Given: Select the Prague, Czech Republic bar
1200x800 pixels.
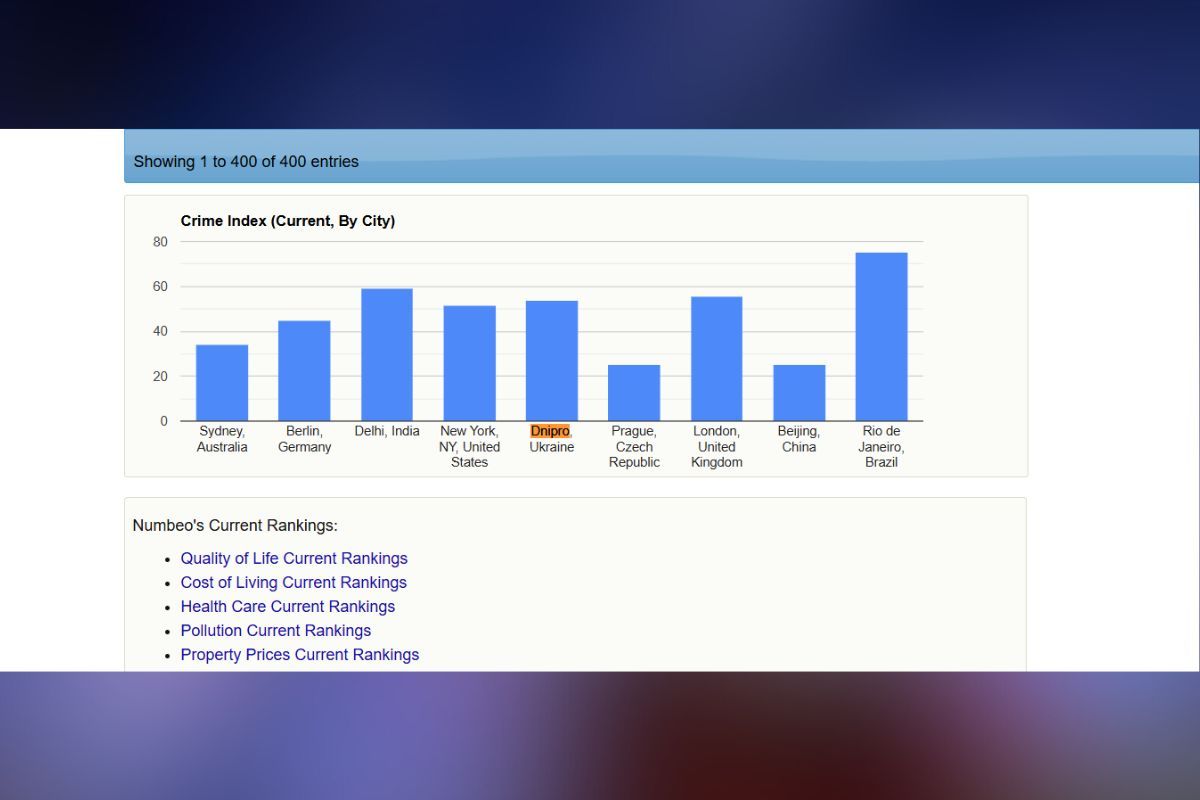Looking at the screenshot, I should click(634, 393).
